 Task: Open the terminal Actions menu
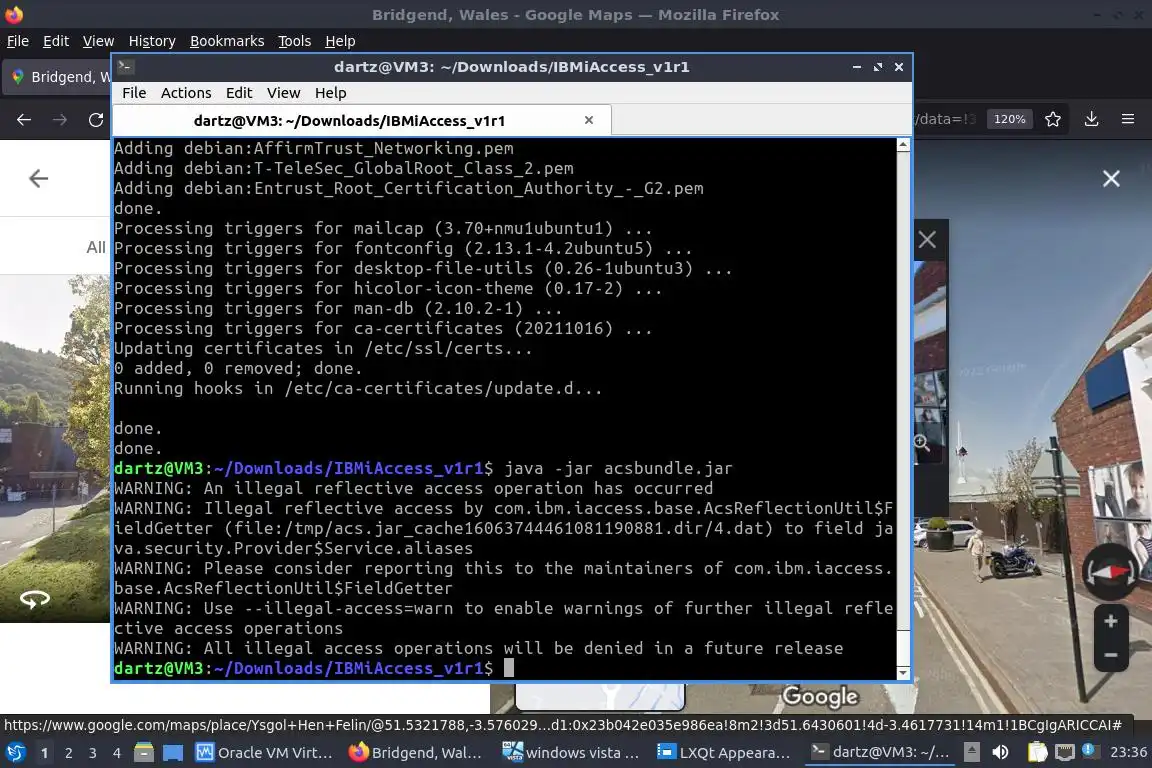[186, 93]
